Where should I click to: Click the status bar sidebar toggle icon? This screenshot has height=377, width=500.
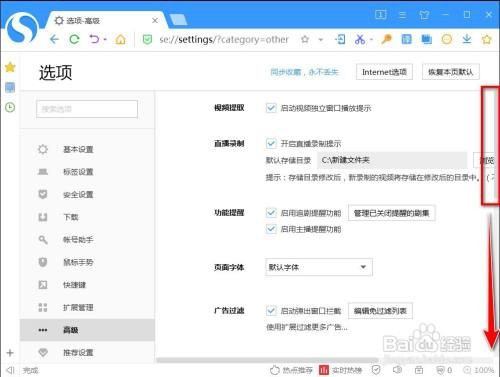pyautogui.click(x=11, y=370)
